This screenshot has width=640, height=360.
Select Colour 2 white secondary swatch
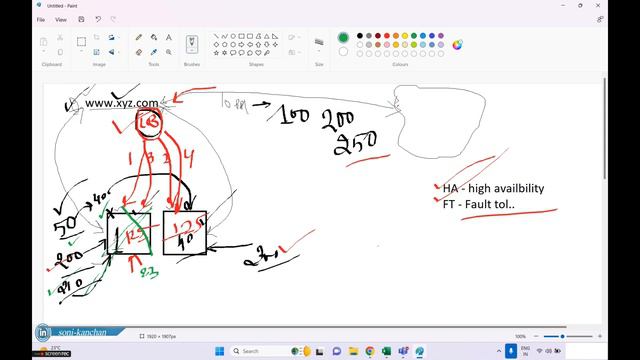coord(343,51)
